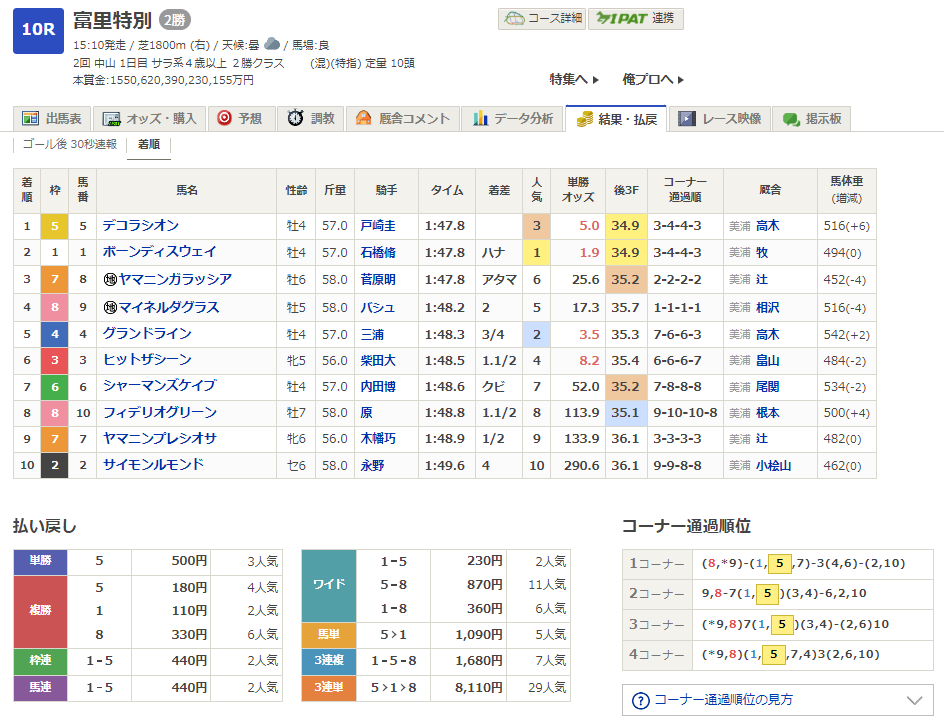
Task: Click the オッズ・購入 tab icon
Action: tap(111, 119)
